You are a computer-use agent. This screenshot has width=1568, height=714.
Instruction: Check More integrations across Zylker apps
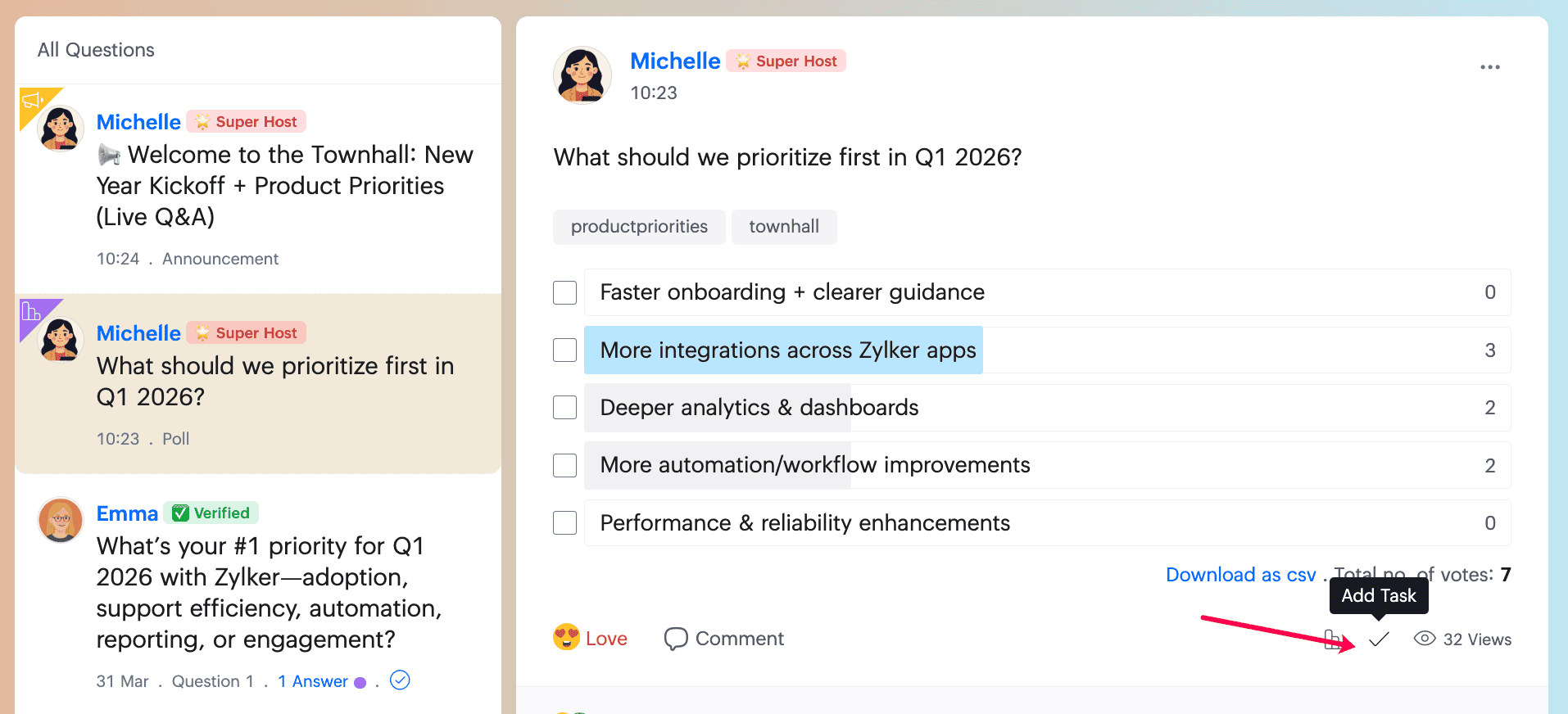[x=565, y=350]
